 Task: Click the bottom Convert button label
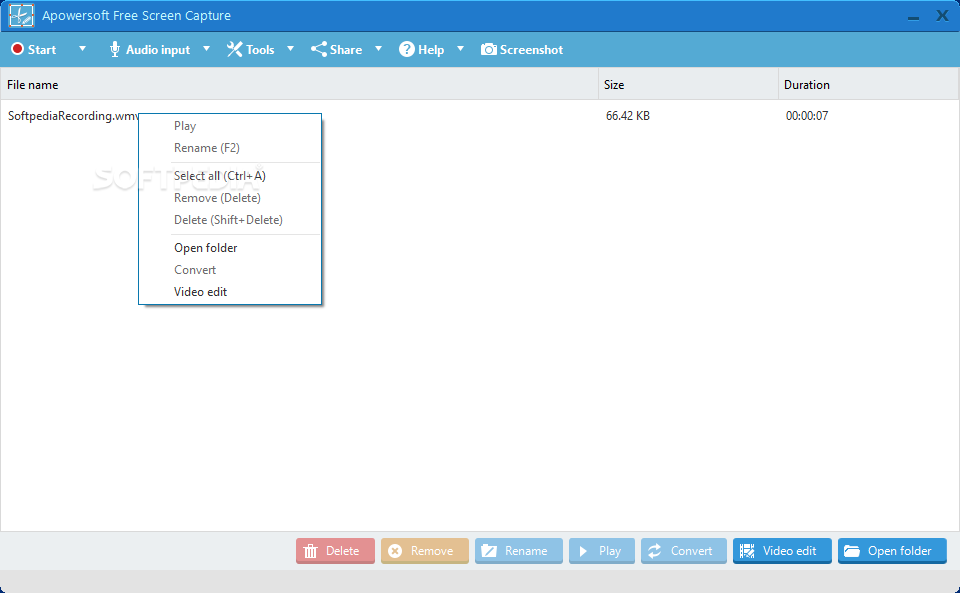click(691, 551)
